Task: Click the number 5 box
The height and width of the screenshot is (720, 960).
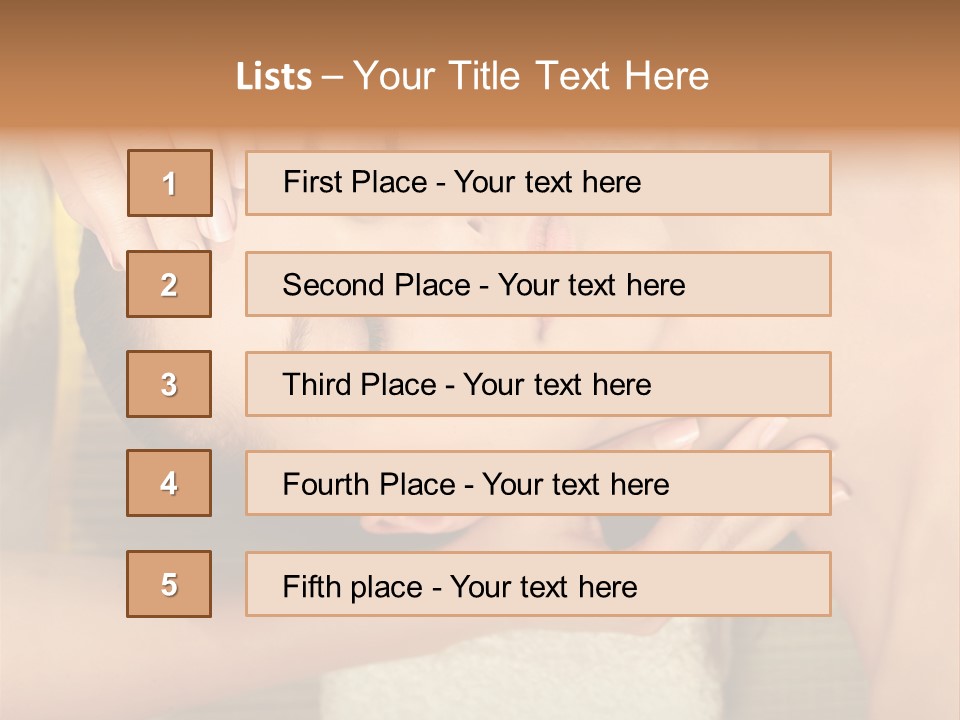Action: pos(169,584)
